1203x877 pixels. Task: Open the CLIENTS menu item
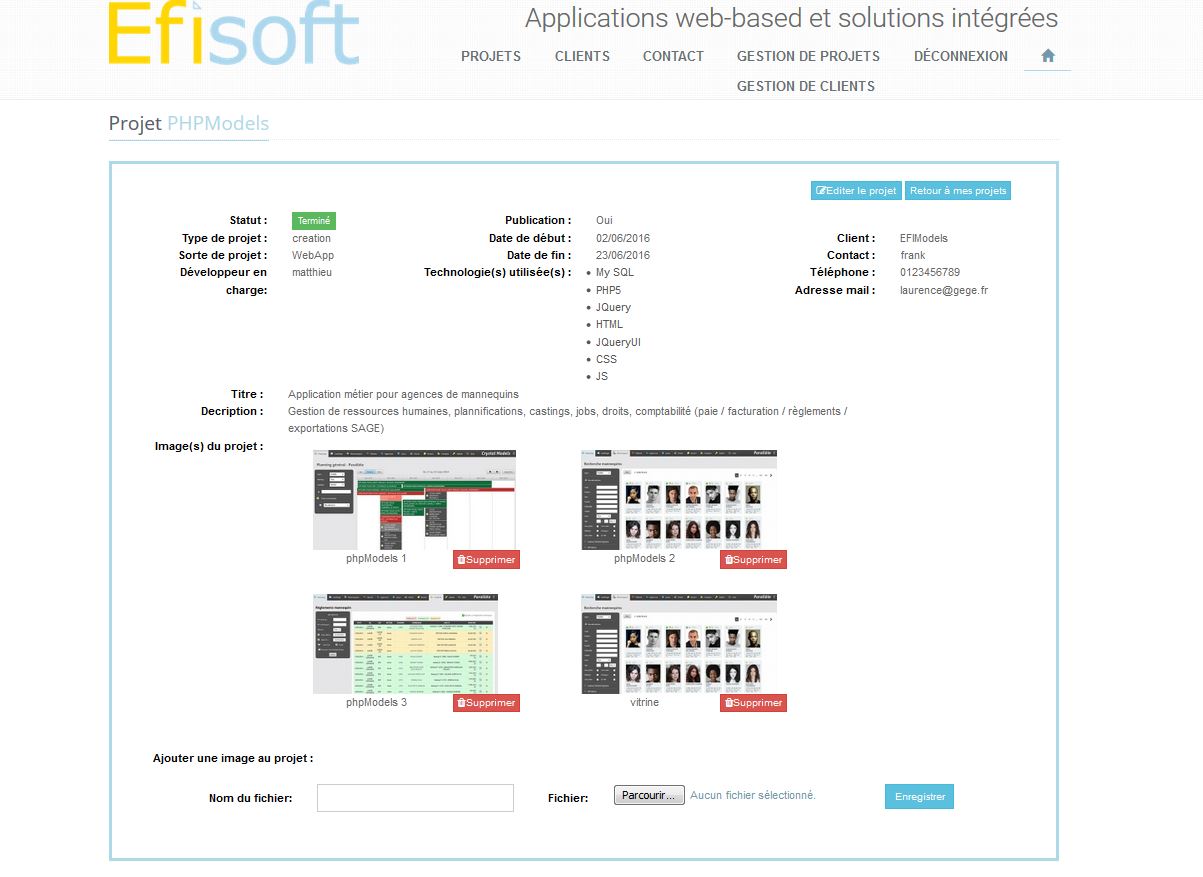click(582, 56)
